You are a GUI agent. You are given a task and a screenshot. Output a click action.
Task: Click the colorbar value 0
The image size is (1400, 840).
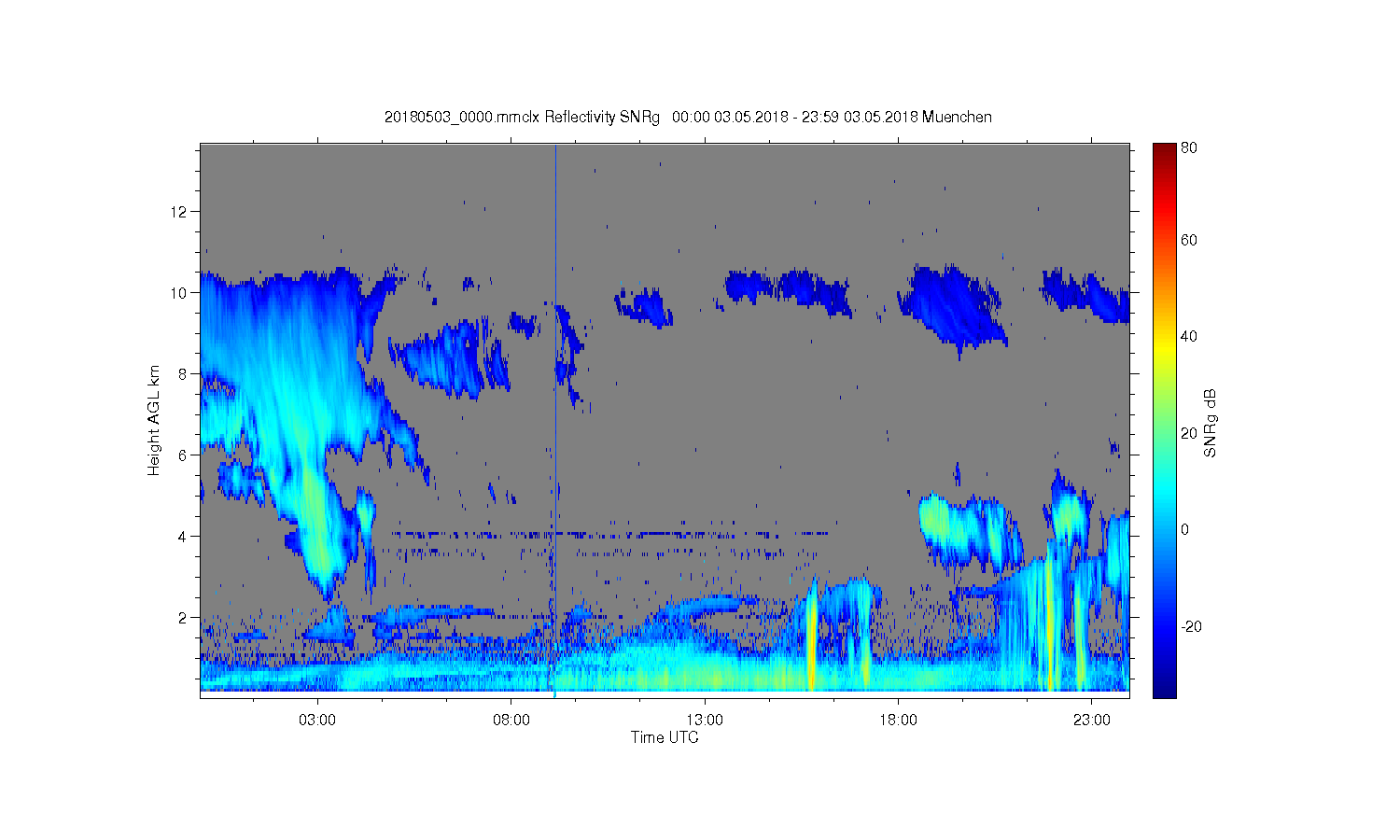click(x=1185, y=530)
